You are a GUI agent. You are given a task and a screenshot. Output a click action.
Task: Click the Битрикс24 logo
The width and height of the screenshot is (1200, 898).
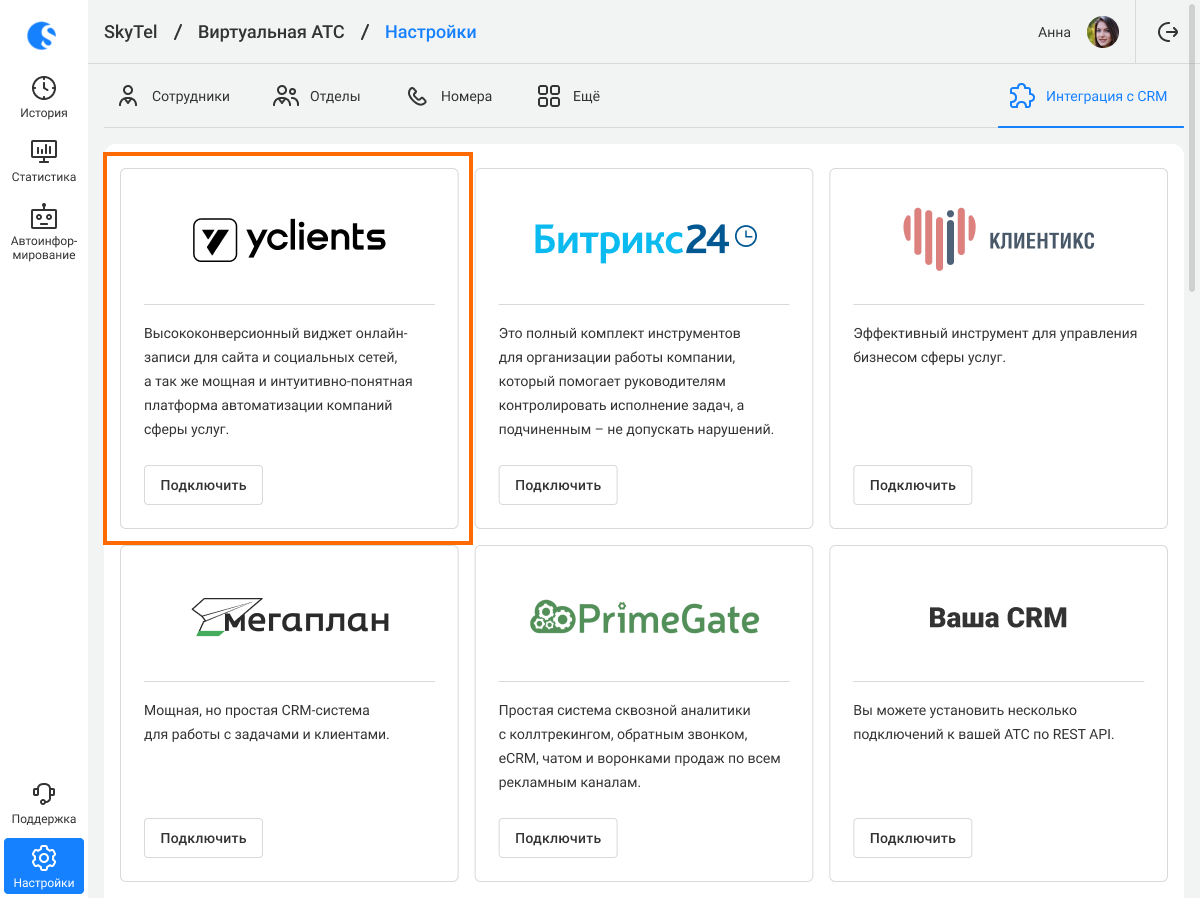[645, 240]
